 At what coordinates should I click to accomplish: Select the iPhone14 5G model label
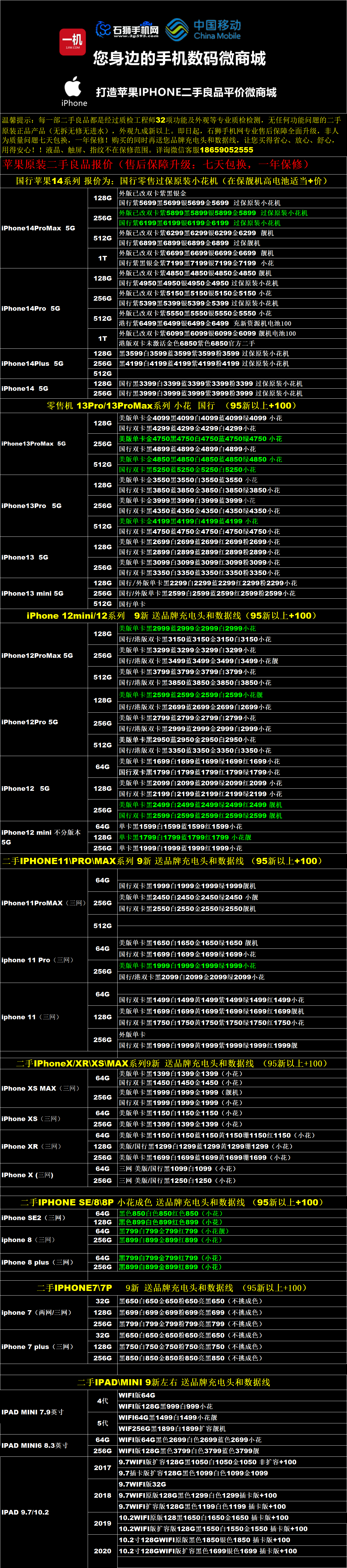click(25, 388)
